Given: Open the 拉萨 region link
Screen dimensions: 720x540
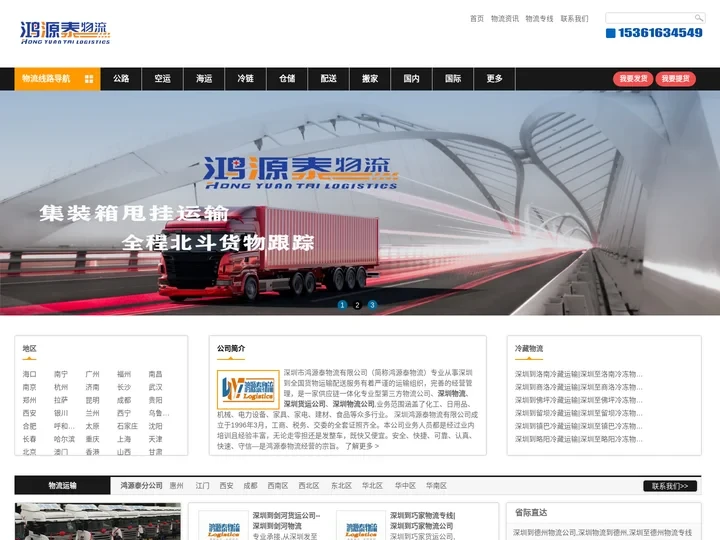Looking at the screenshot, I should click(x=61, y=400).
